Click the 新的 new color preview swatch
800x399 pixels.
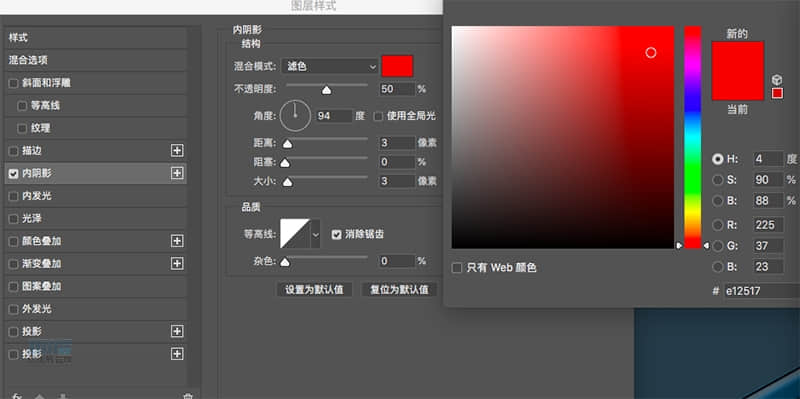tap(737, 56)
